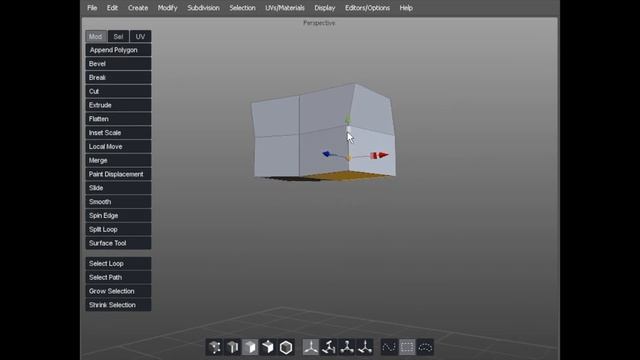
Task: Click the Slide tool button
Action: [x=118, y=188]
